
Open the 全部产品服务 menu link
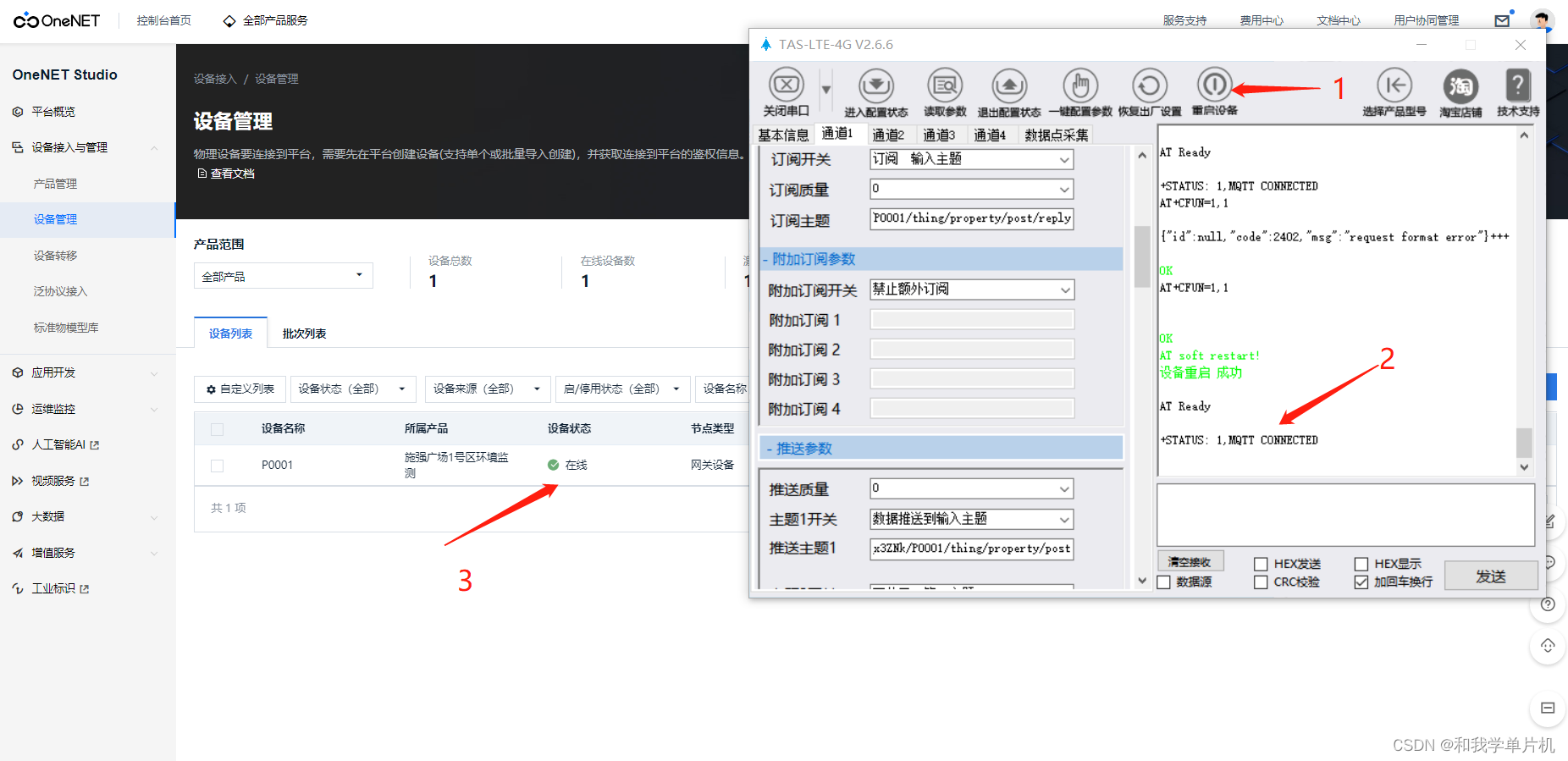pyautogui.click(x=266, y=20)
